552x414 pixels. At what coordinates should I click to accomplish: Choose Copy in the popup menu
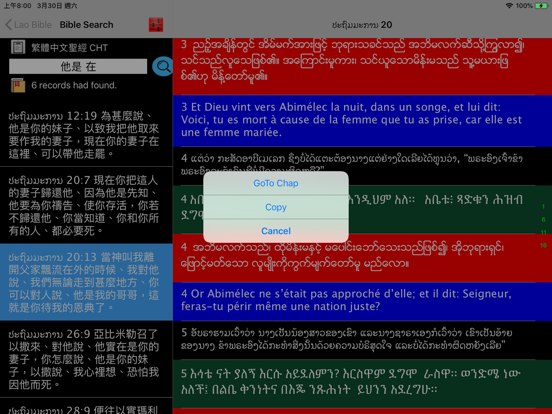(x=276, y=207)
